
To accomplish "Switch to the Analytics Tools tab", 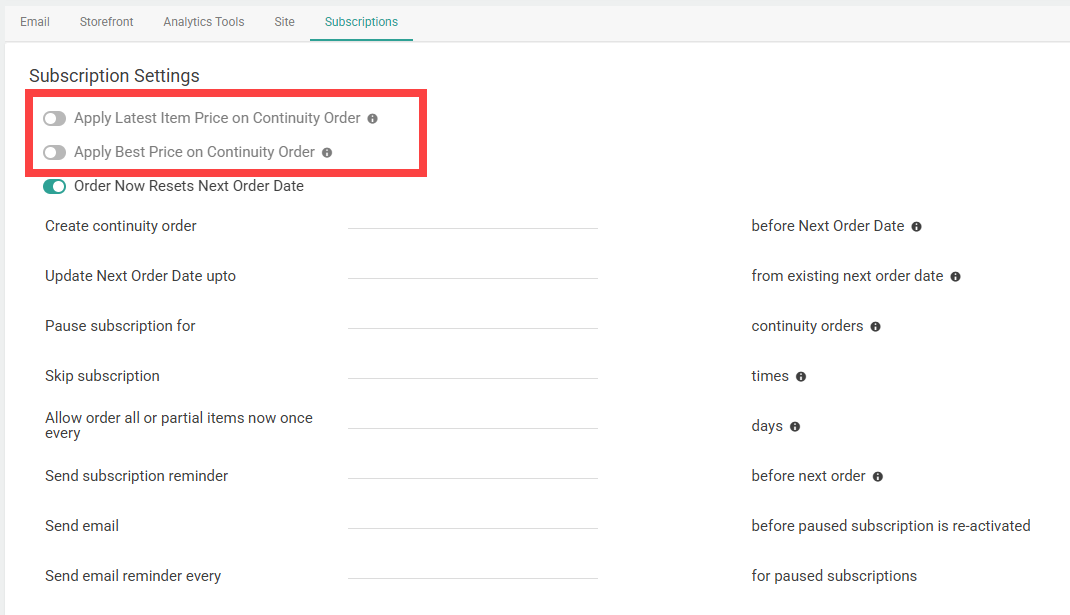I will click(203, 21).
